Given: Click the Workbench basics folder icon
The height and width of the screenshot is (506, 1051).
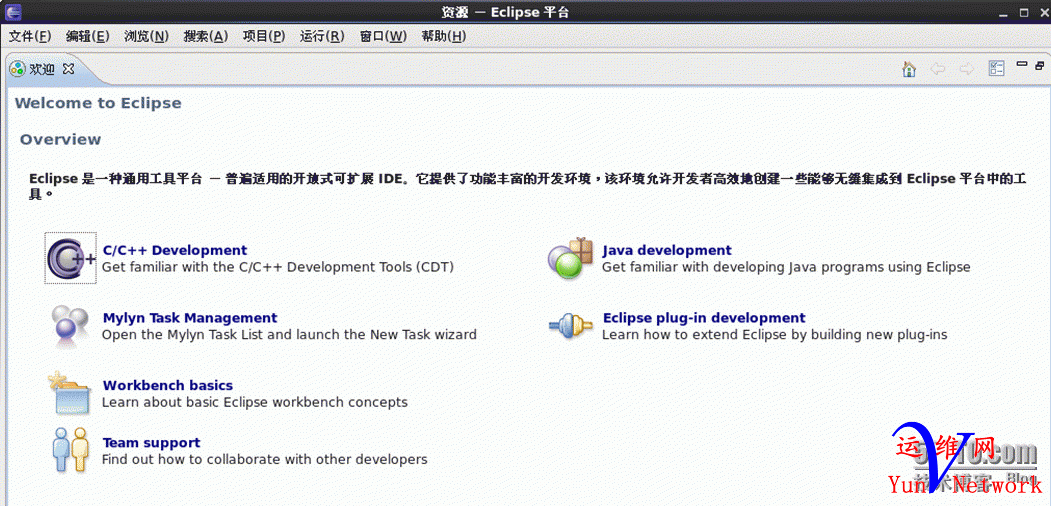Looking at the screenshot, I should (x=70, y=394).
